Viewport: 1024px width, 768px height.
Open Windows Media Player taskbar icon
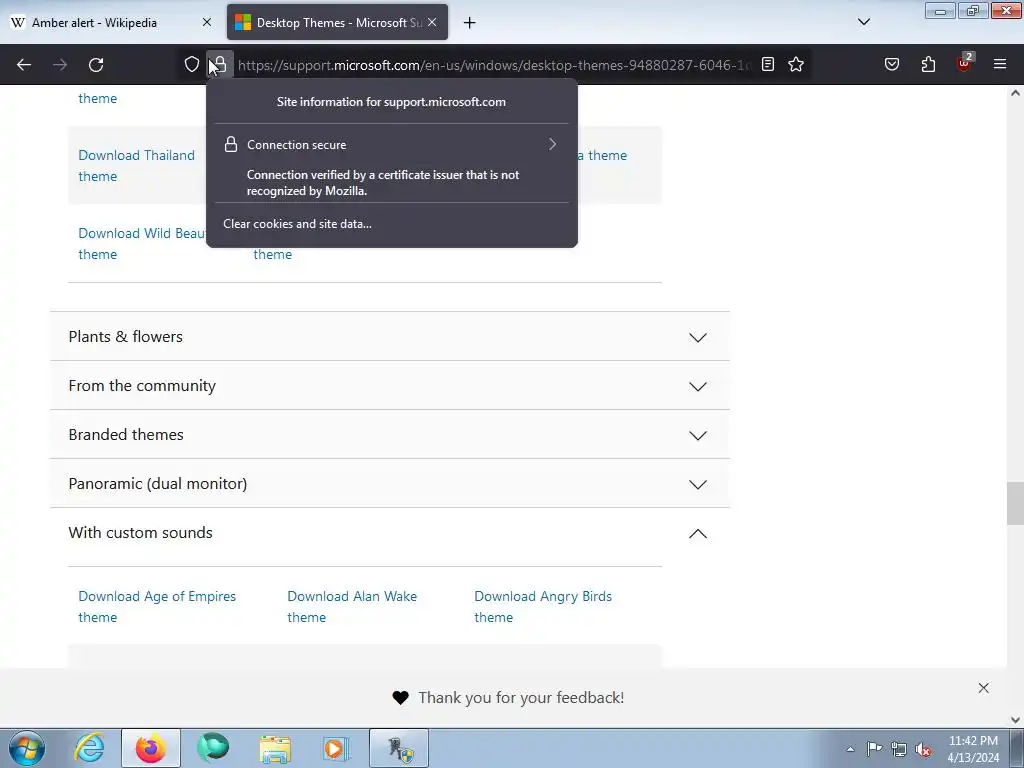point(337,748)
